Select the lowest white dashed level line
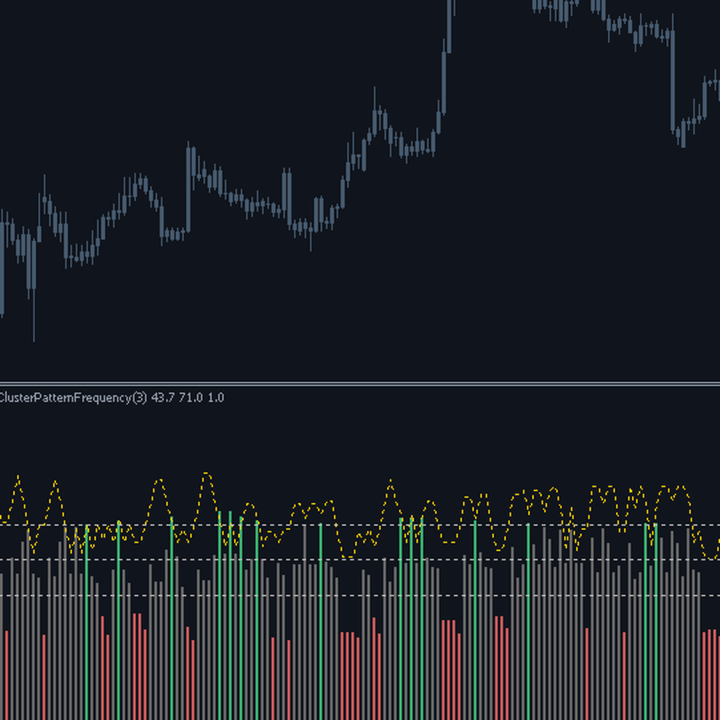 [x=360, y=596]
